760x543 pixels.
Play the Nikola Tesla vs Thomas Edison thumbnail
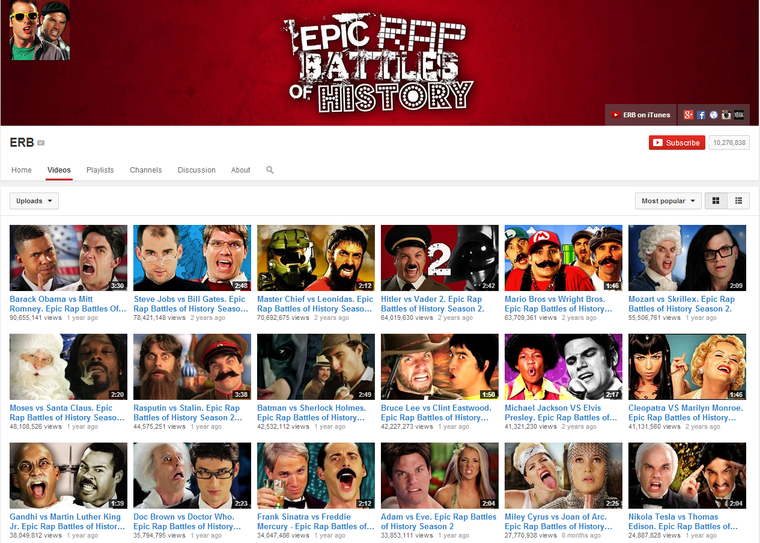[687, 475]
